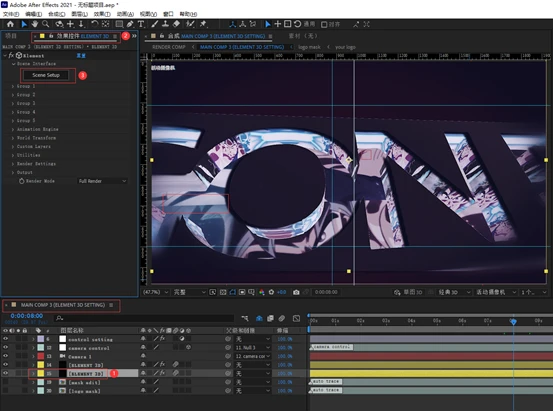554x412 pixels.
Task: Click the Draft 3D icon below viewer
Action: coord(397,292)
